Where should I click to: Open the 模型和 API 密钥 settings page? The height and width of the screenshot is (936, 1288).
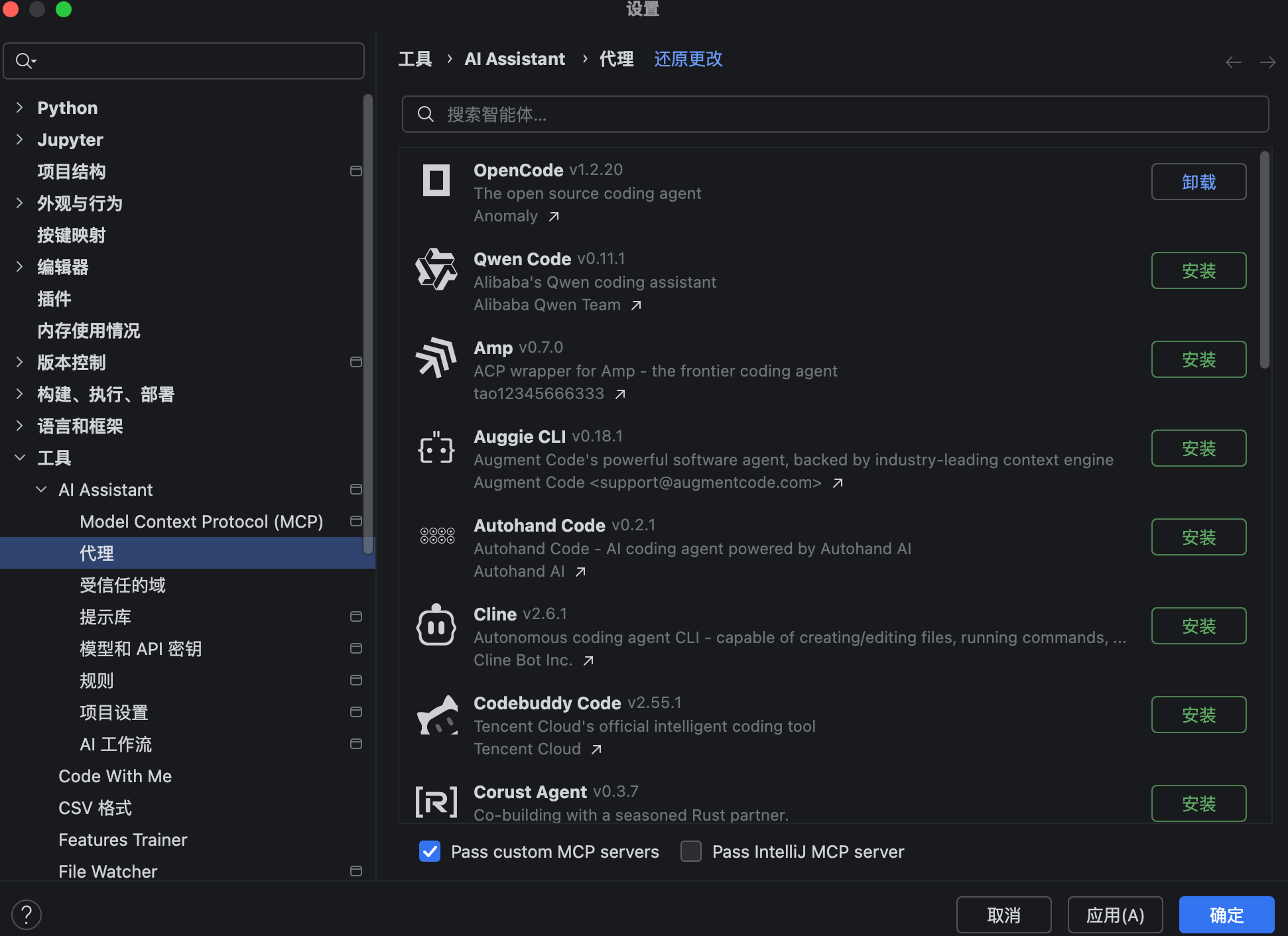pyautogui.click(x=141, y=648)
